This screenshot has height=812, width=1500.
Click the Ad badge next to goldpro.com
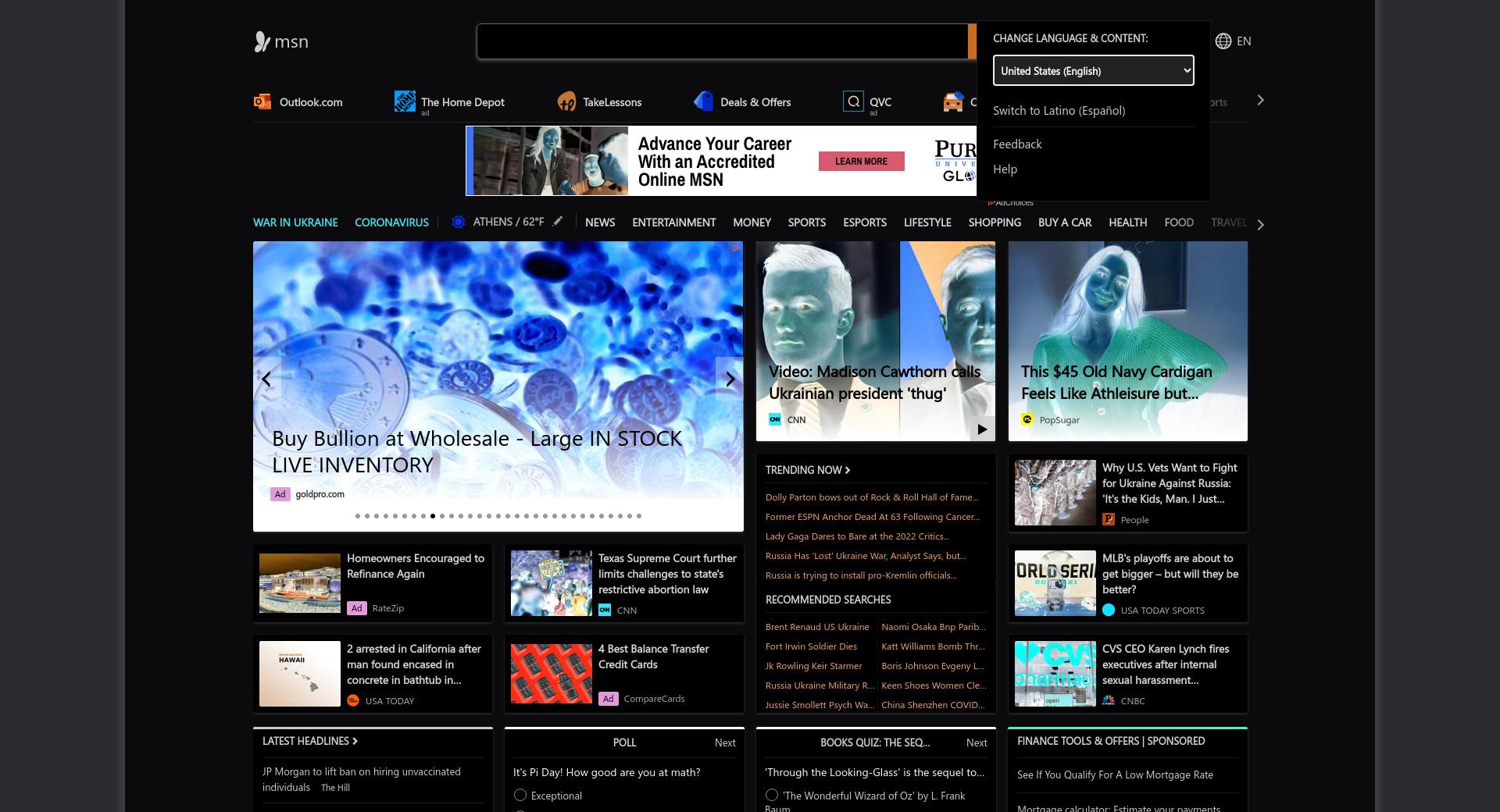(280, 494)
